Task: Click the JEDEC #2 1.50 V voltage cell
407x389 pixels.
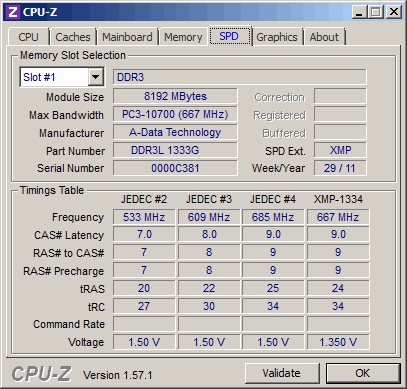Action: [144, 342]
